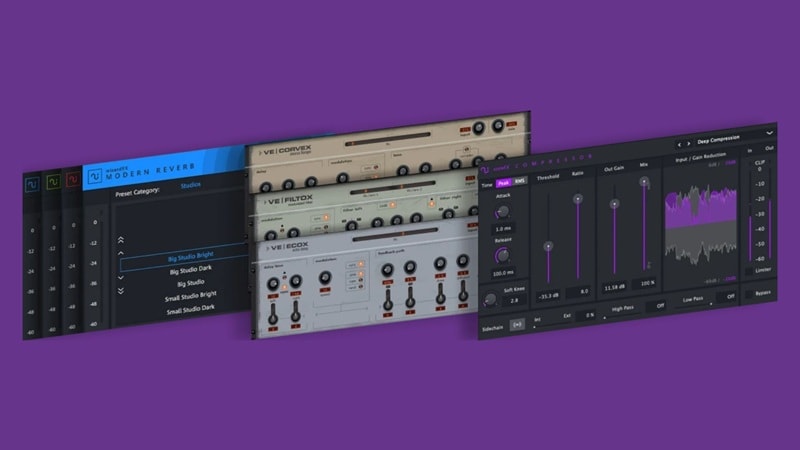This screenshot has width=800, height=450.
Task: Click the Mix value field 100 %
Action: point(645,283)
